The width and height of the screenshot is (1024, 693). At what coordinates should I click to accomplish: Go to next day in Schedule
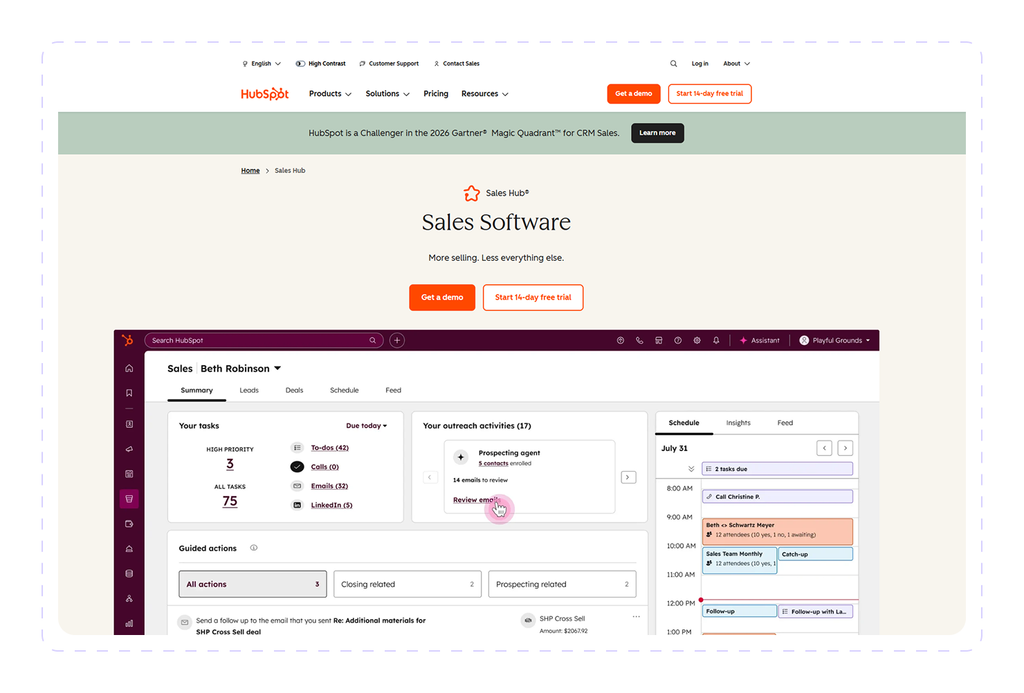[846, 448]
